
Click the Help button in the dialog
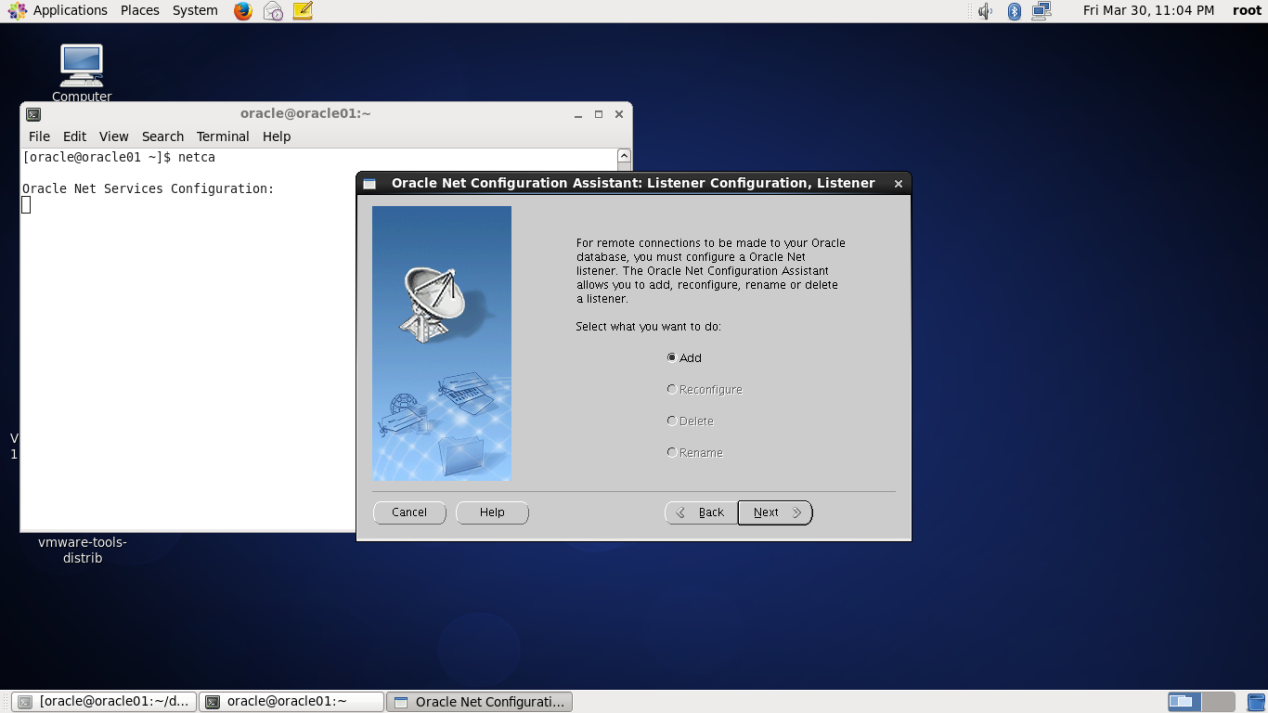492,512
